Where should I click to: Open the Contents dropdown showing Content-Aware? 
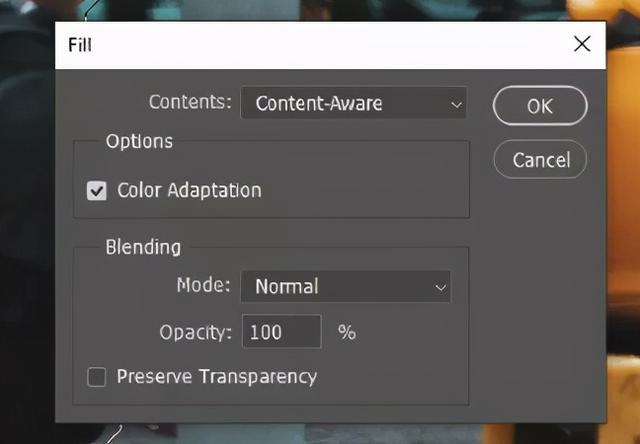click(x=353, y=103)
